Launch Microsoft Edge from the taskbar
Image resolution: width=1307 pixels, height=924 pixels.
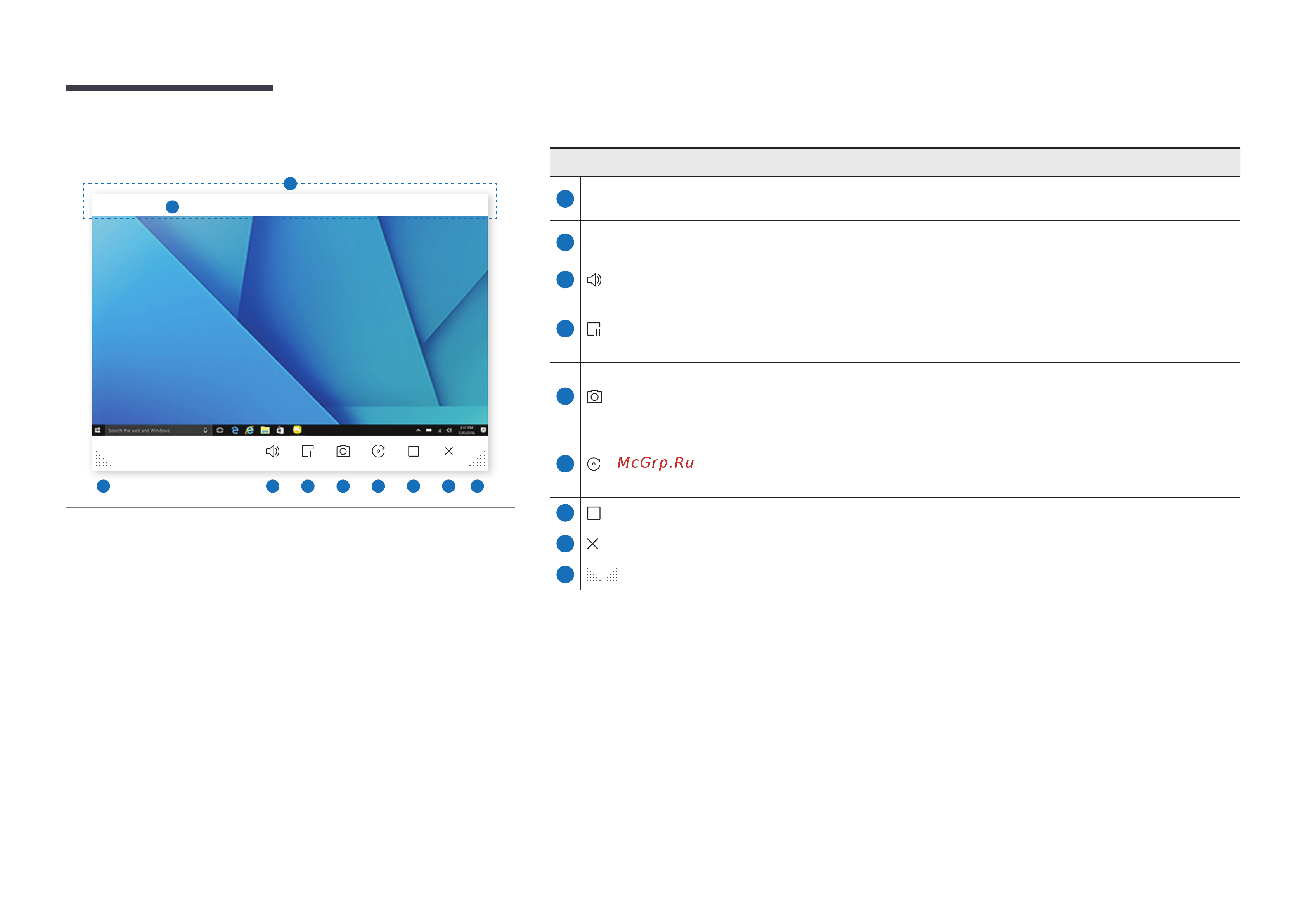point(235,430)
